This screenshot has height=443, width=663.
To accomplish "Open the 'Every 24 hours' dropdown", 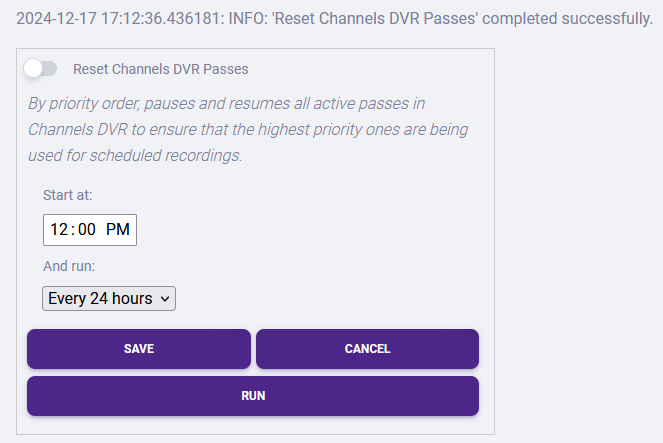I will [x=109, y=298].
